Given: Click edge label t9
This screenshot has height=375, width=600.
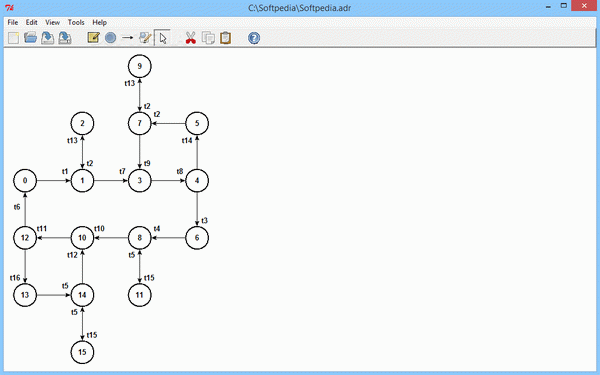Looking at the screenshot, I should [147, 163].
